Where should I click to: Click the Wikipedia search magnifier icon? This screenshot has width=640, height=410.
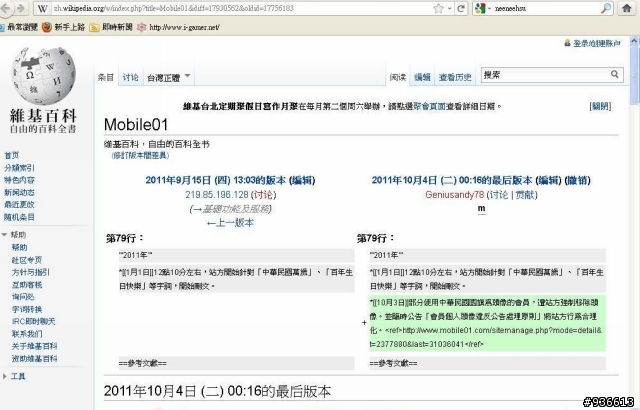(x=615, y=74)
